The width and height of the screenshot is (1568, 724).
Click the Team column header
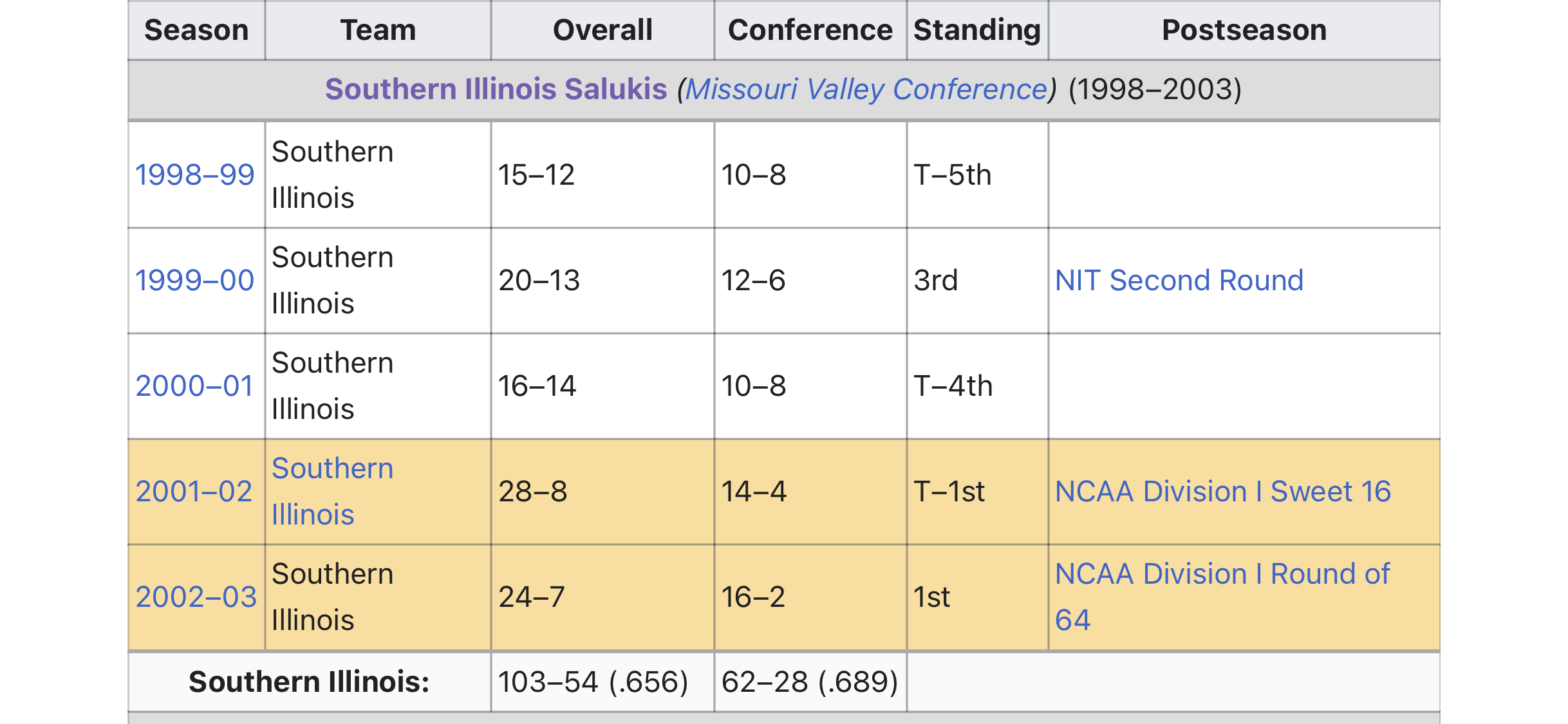[378, 30]
